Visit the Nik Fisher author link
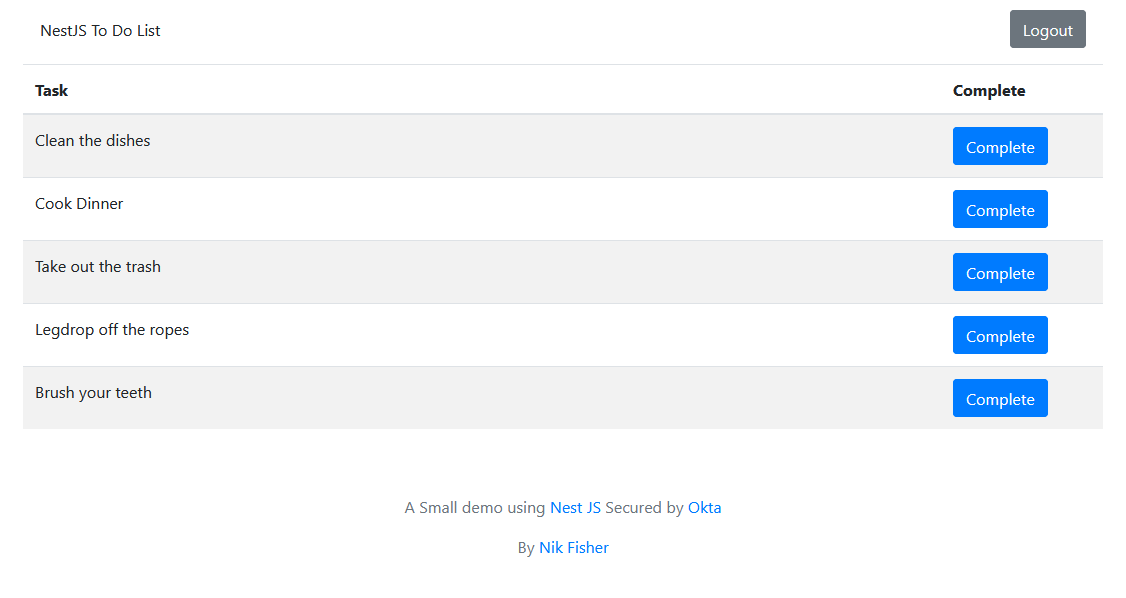The height and width of the screenshot is (598, 1126). pyautogui.click(x=573, y=548)
